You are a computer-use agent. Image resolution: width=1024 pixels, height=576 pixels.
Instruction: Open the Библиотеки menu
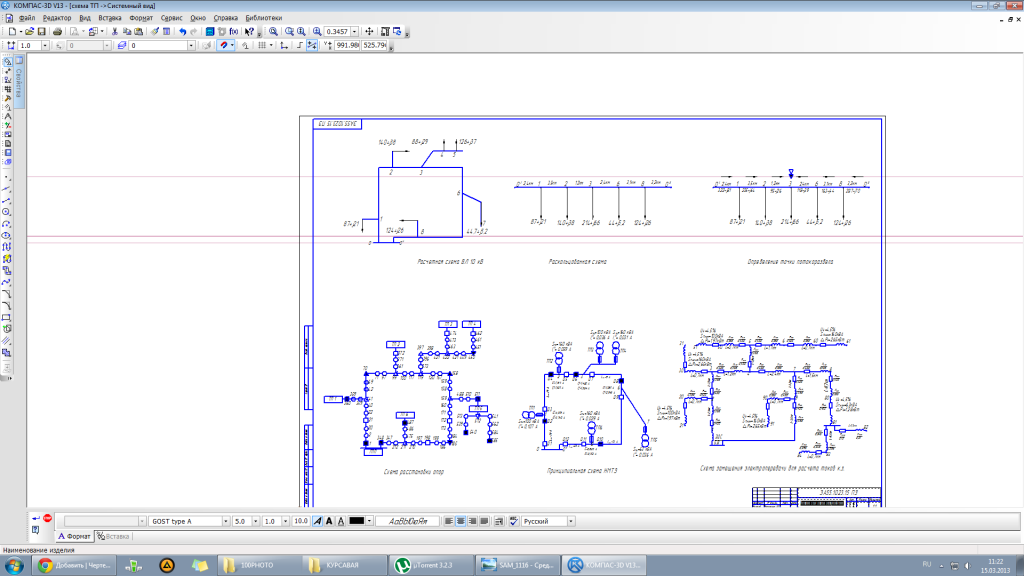point(263,18)
